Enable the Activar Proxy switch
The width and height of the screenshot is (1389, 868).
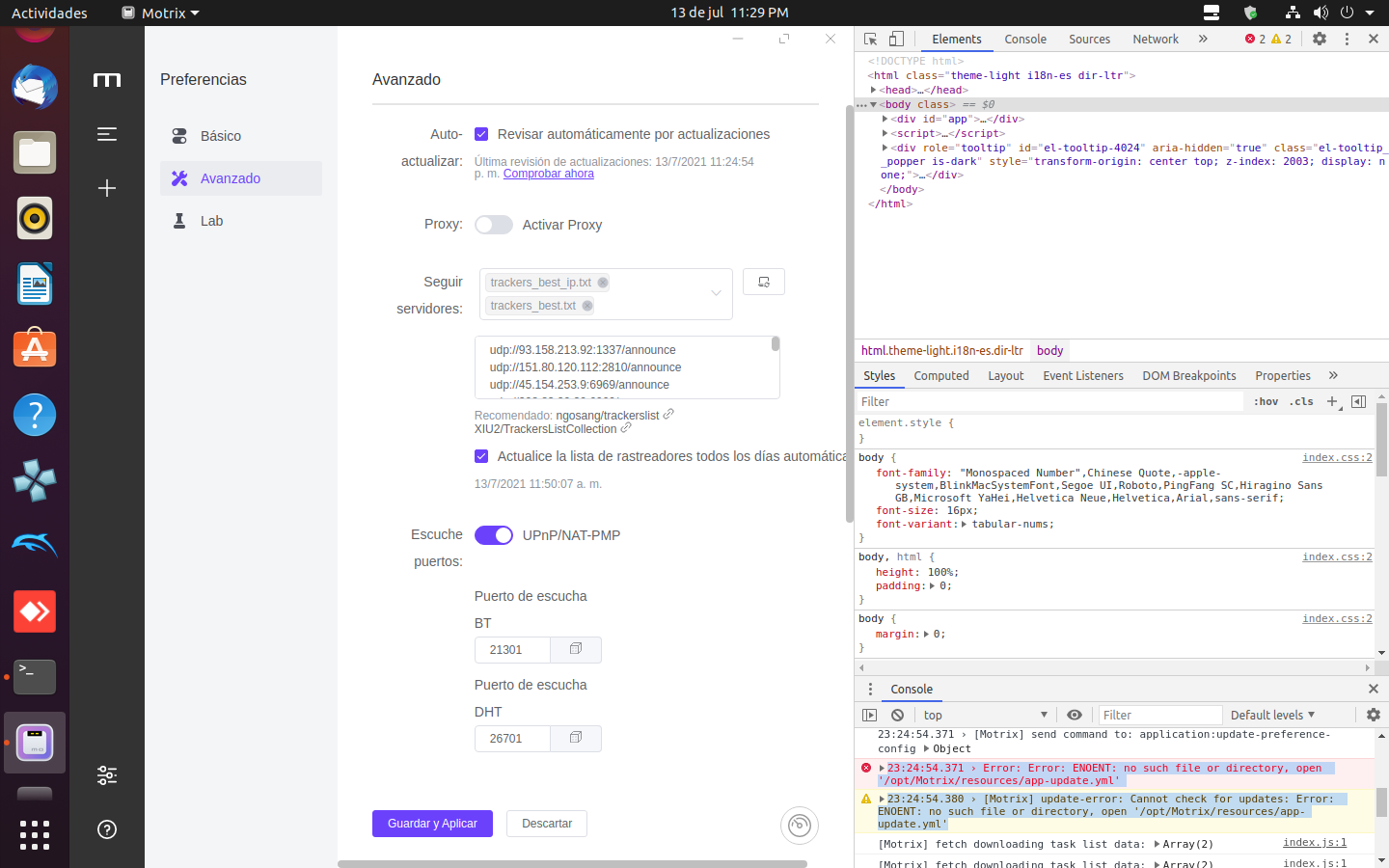[494, 225]
